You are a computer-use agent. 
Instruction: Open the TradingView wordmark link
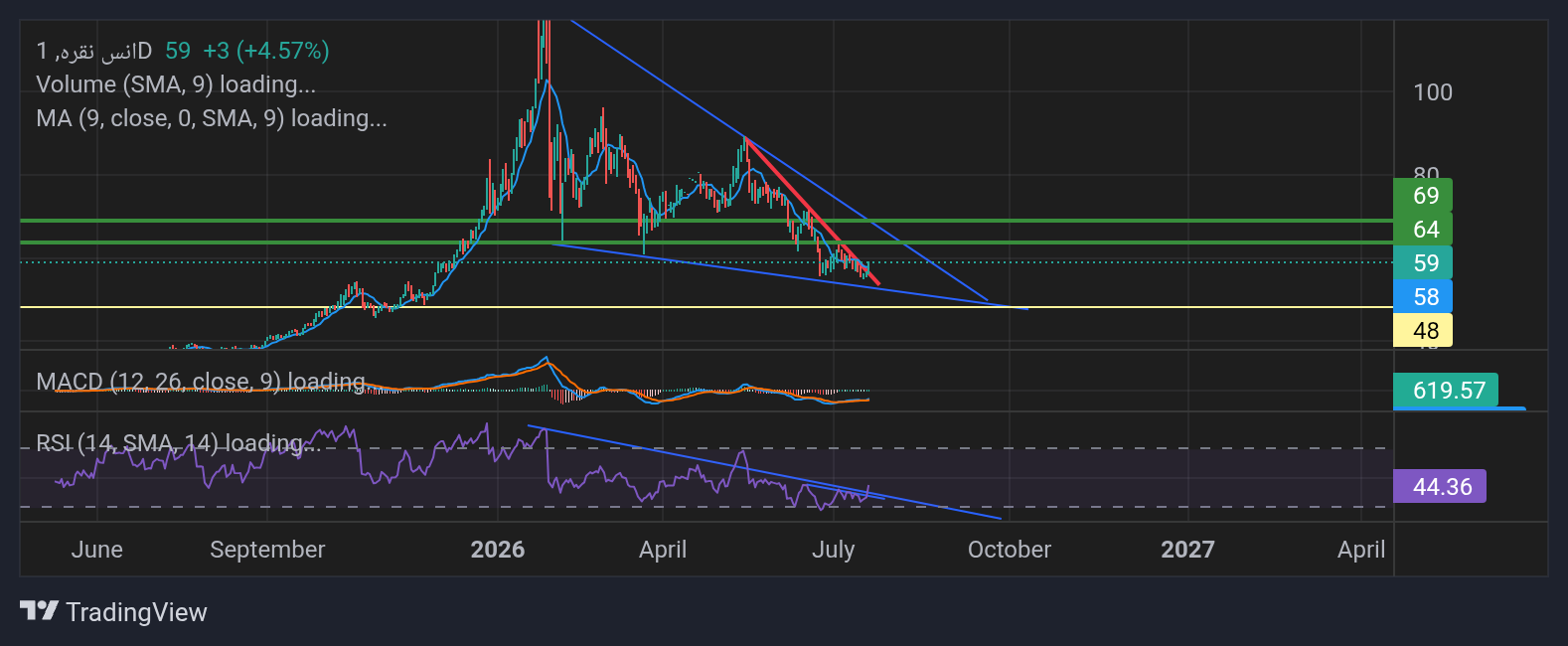point(136,612)
